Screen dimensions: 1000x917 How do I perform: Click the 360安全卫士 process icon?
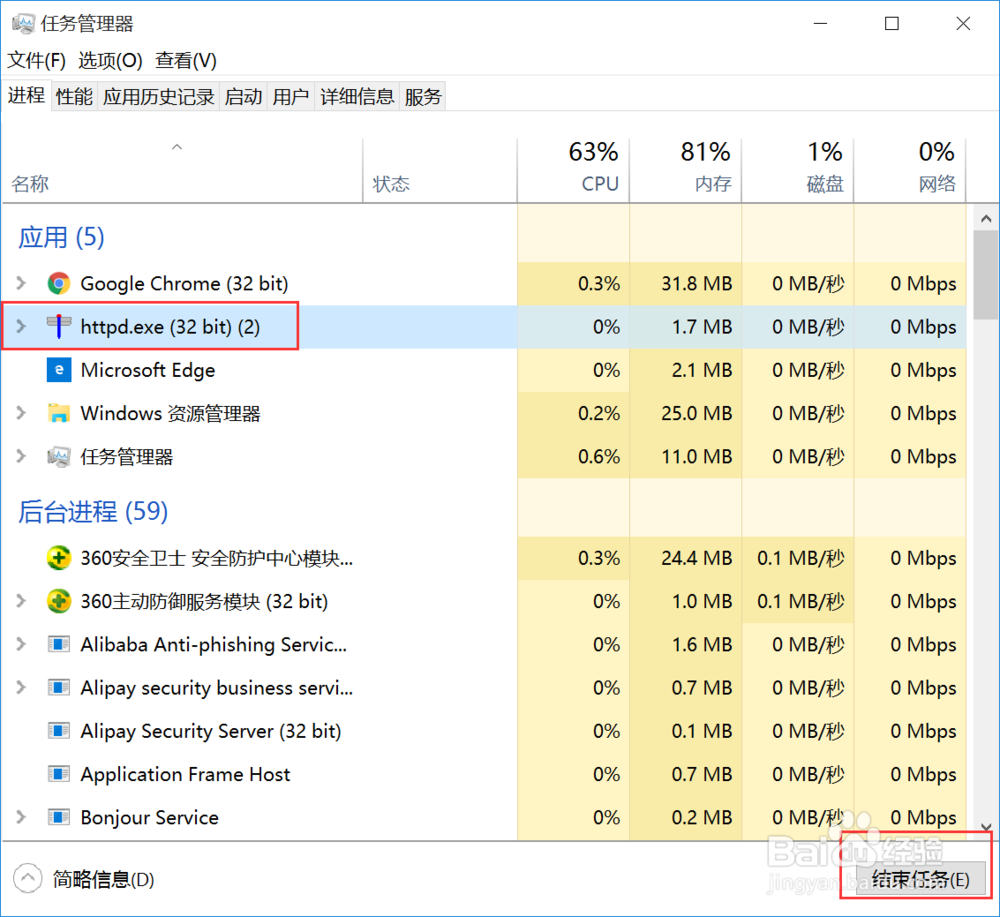point(59,558)
